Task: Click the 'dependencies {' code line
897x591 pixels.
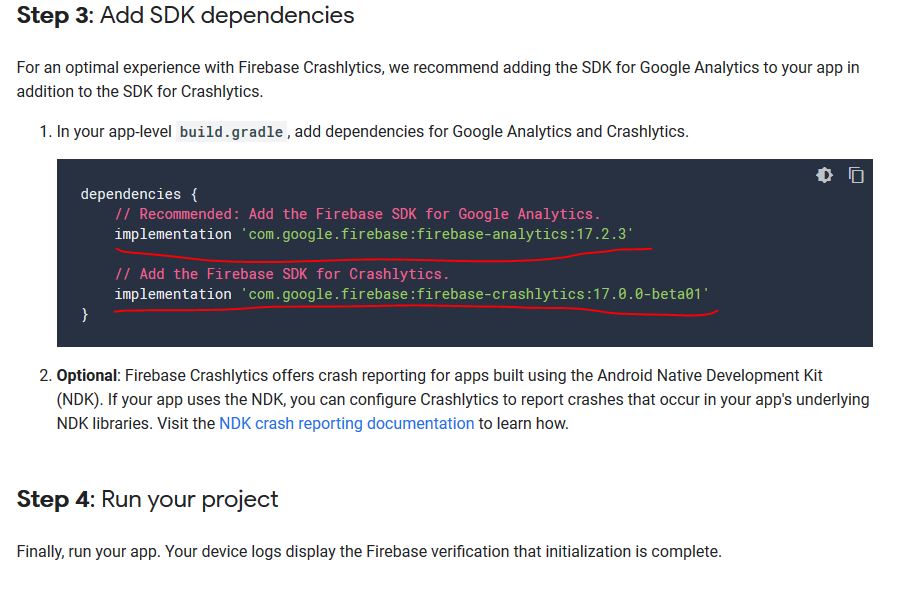Action: [x=139, y=194]
